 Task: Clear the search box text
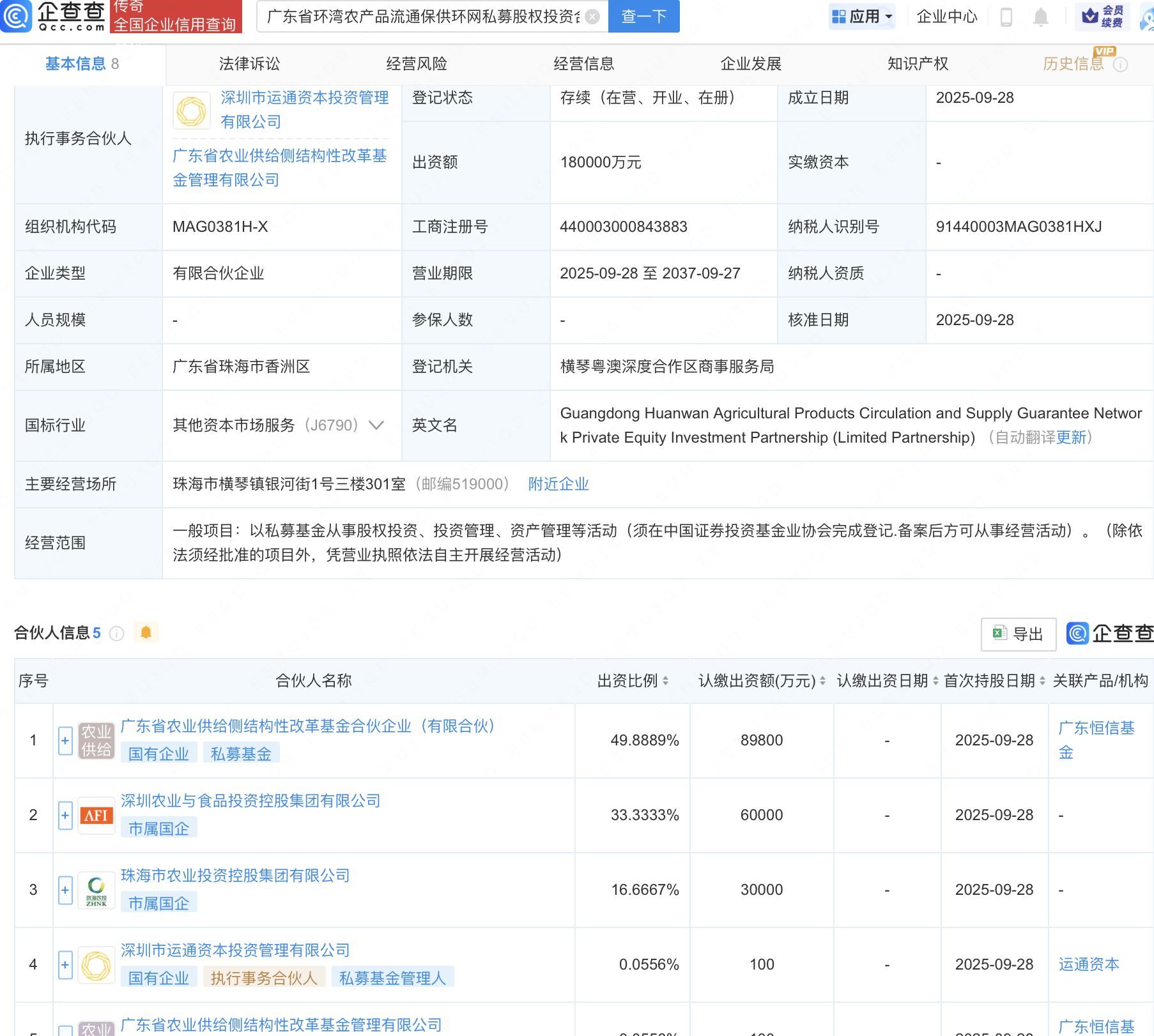point(592,17)
